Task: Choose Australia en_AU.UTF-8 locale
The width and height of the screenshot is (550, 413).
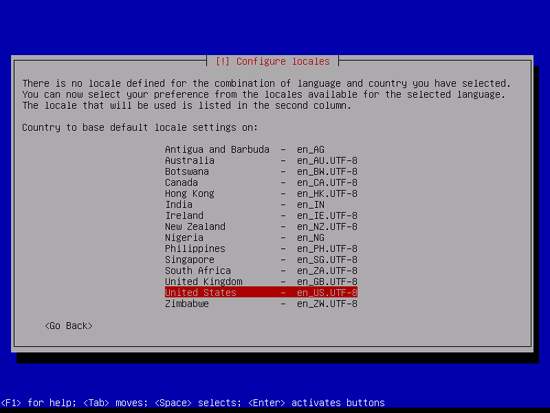Action: tap(261, 161)
